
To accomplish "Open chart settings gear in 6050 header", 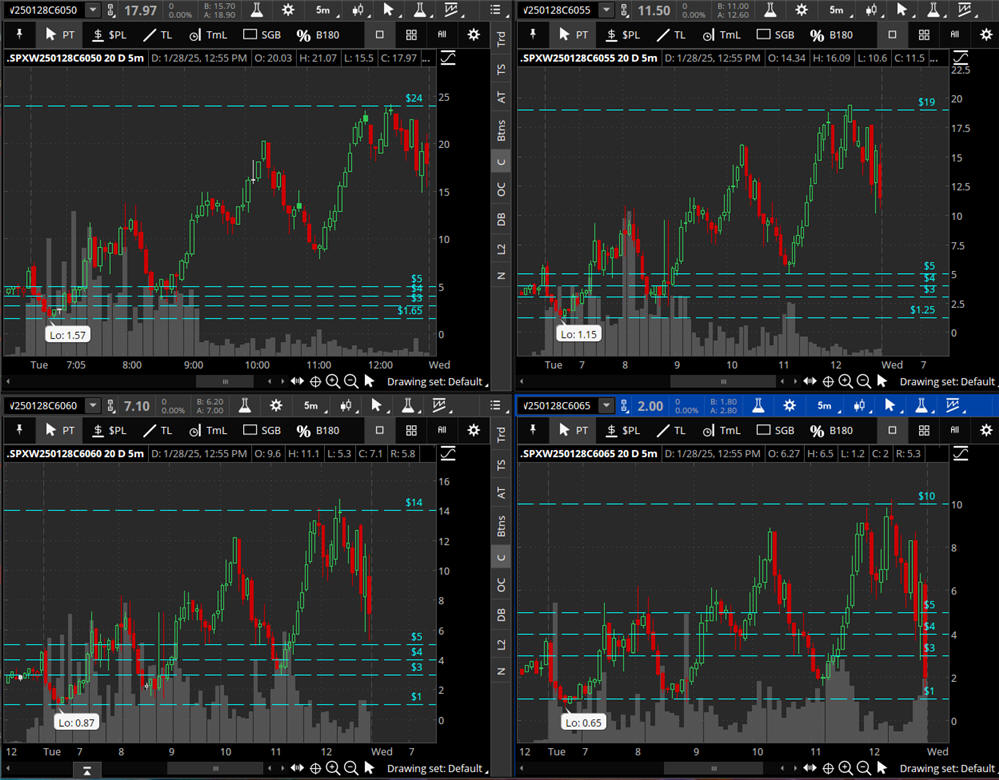I will tap(288, 10).
